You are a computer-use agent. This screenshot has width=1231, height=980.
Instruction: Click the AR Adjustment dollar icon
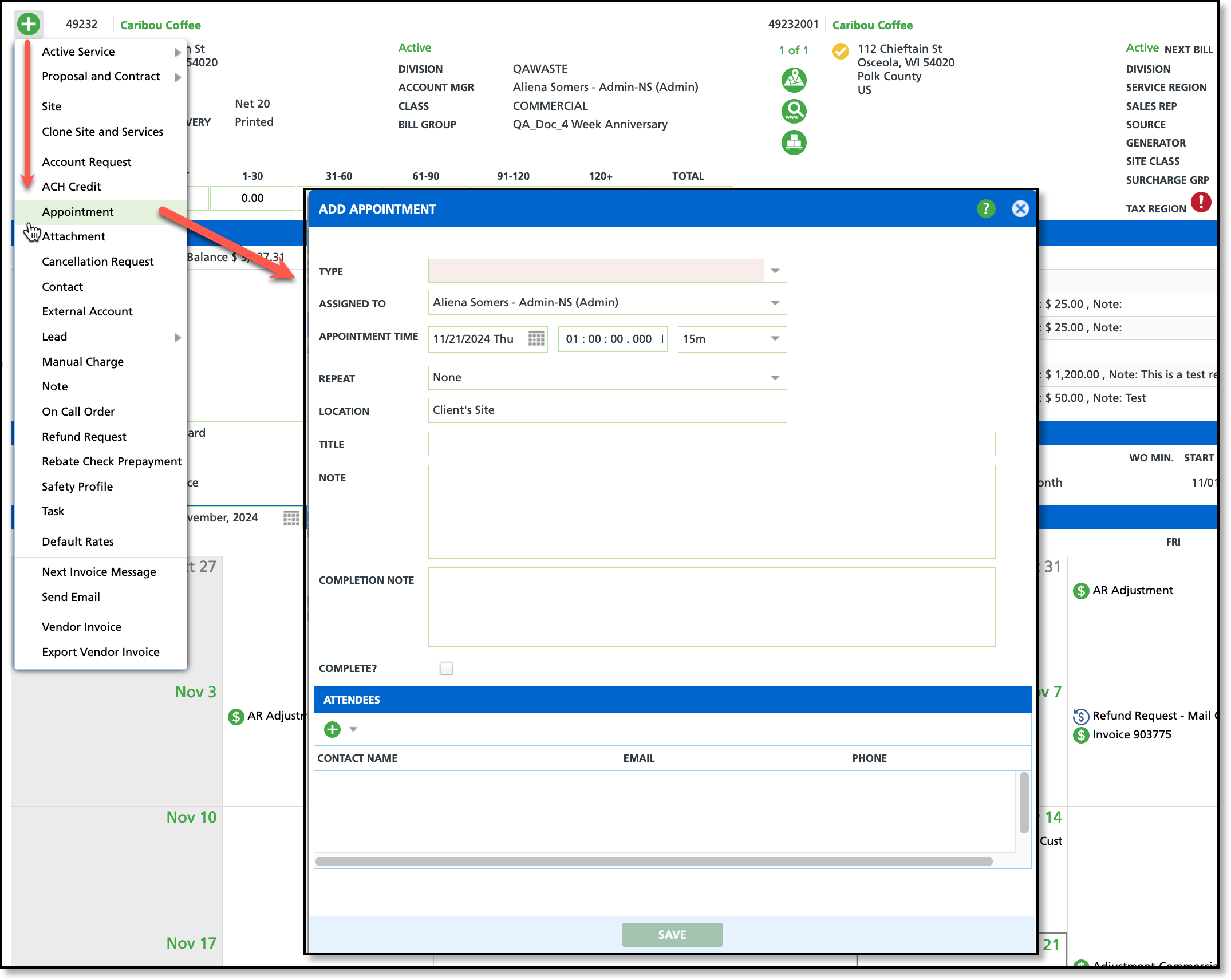click(1080, 591)
